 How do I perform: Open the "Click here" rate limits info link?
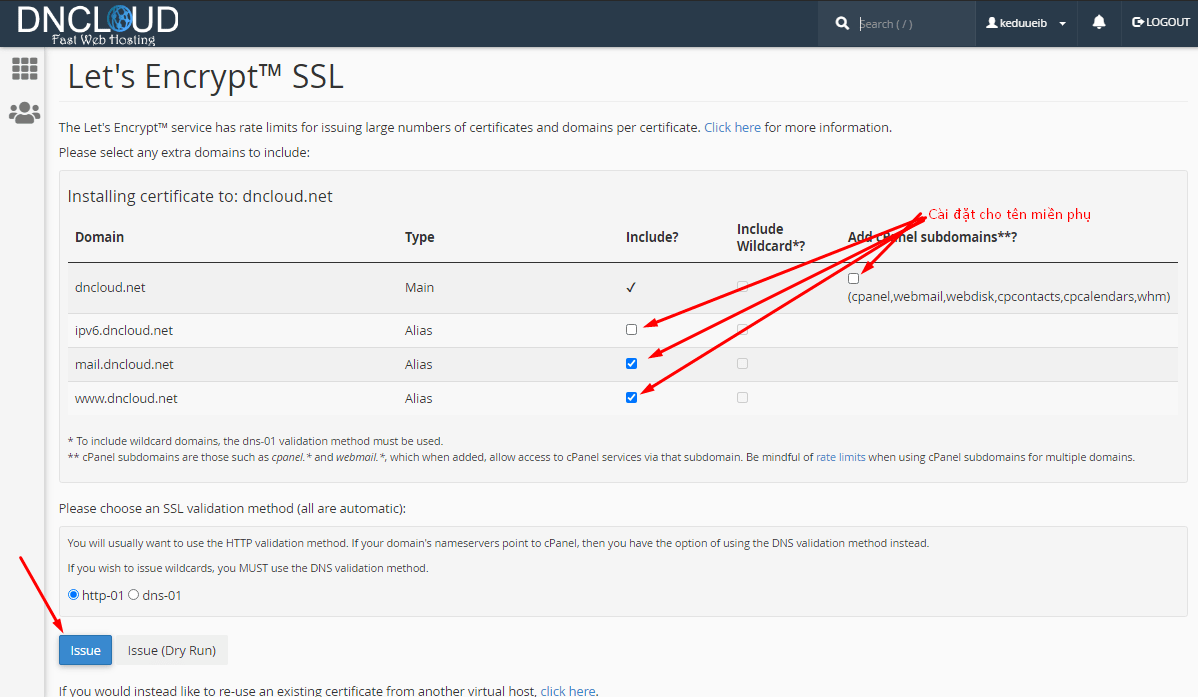pyautogui.click(x=732, y=128)
